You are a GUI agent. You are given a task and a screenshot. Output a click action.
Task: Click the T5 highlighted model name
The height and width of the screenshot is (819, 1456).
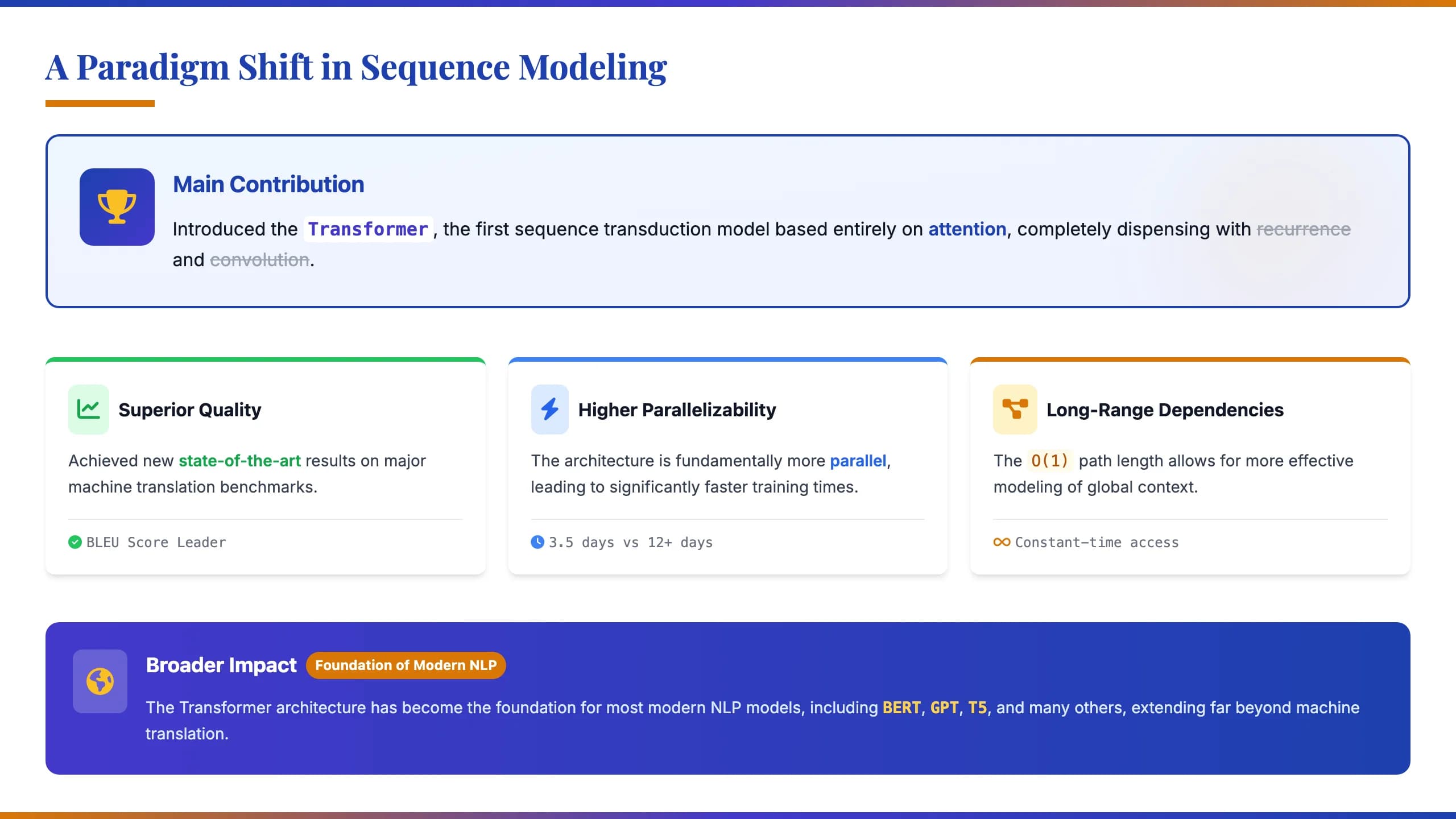(977, 708)
